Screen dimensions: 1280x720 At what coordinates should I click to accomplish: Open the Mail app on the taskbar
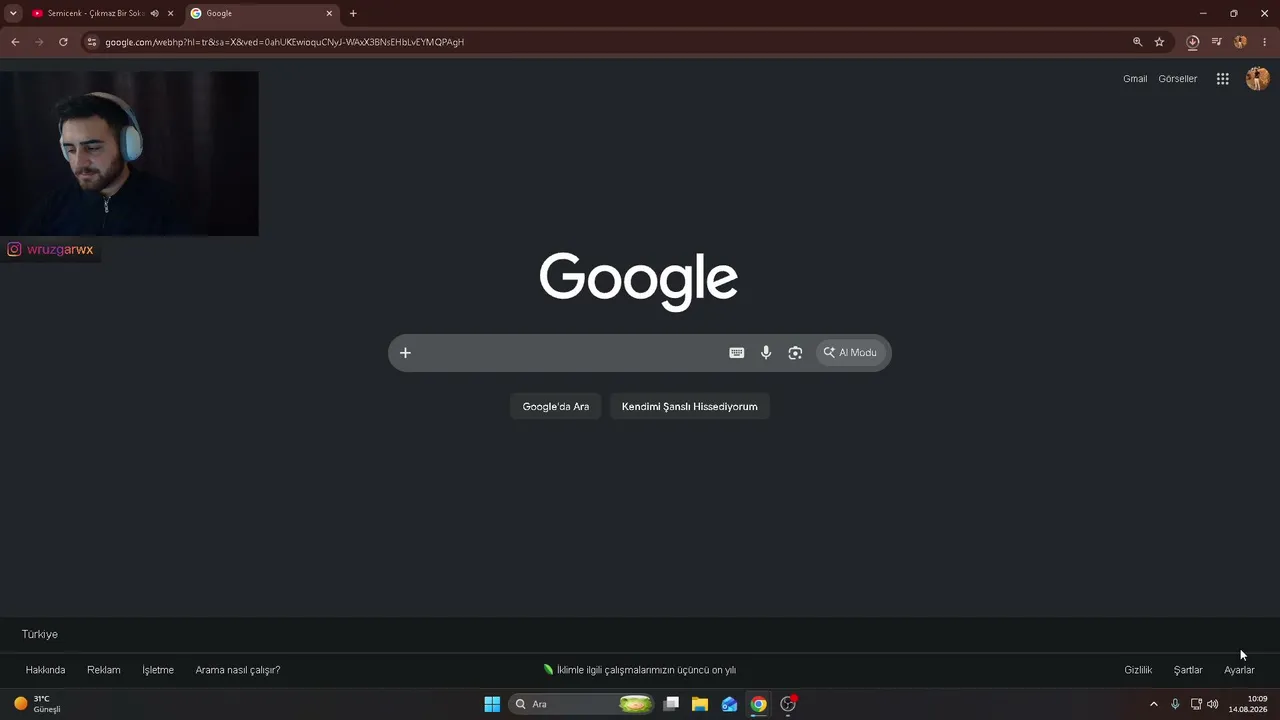(x=729, y=704)
